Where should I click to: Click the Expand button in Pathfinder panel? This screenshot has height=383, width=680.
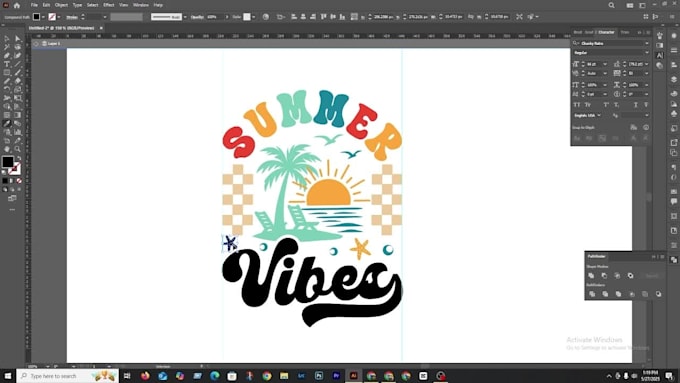651,275
